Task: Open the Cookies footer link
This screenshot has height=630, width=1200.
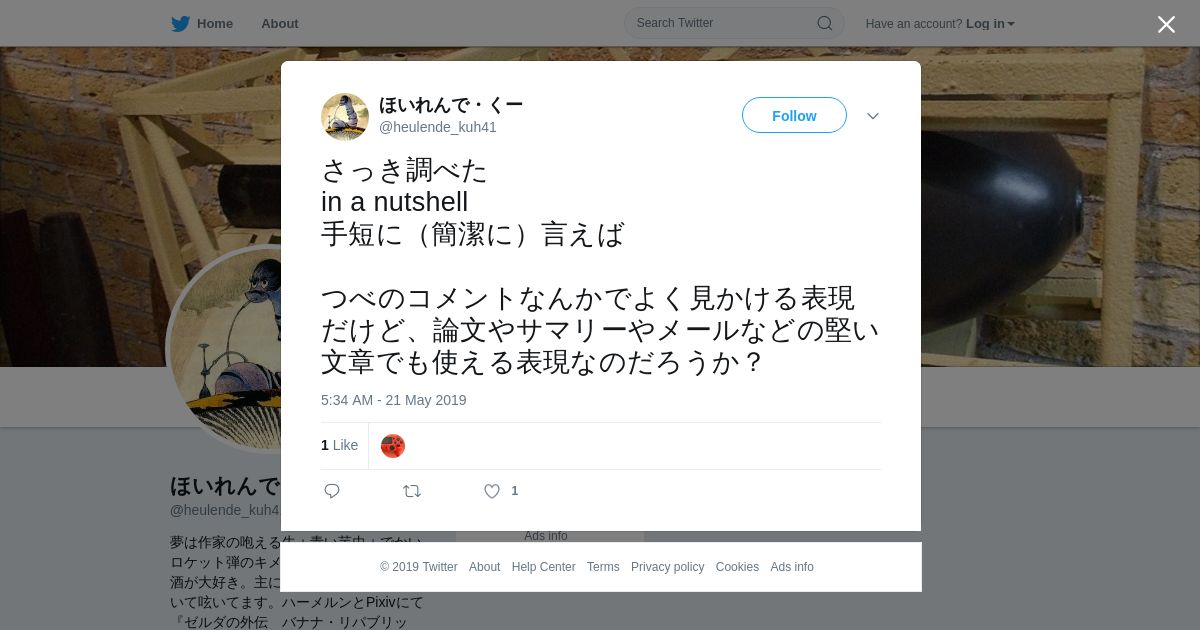Action: point(737,567)
